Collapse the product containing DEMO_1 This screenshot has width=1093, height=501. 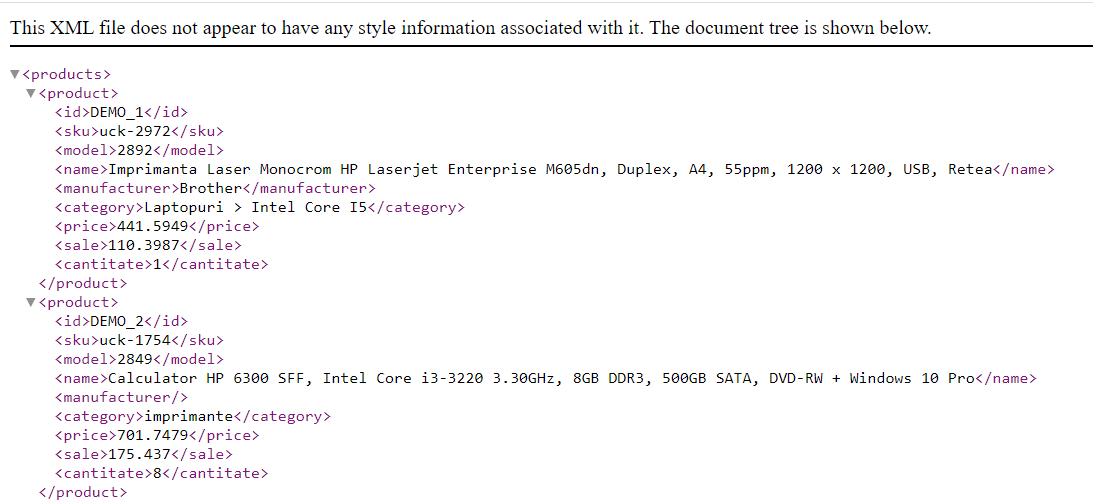[x=31, y=93]
